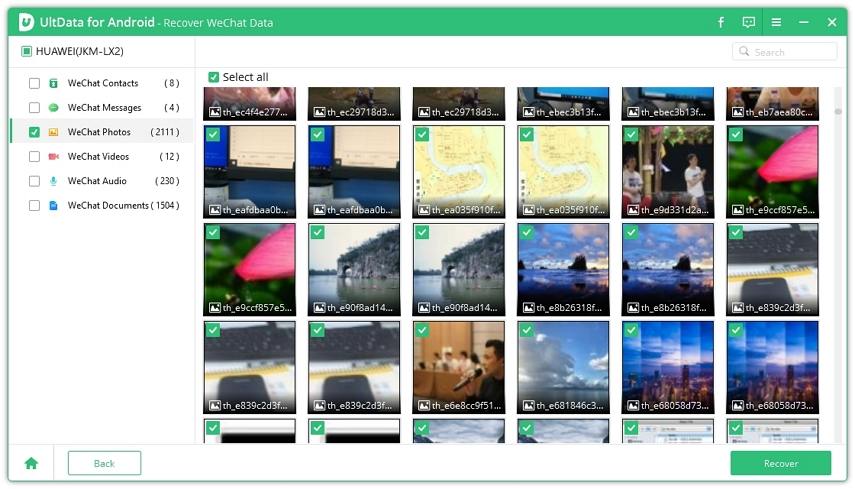
Task: Click the WeChat Contacts icon
Action: [54, 83]
